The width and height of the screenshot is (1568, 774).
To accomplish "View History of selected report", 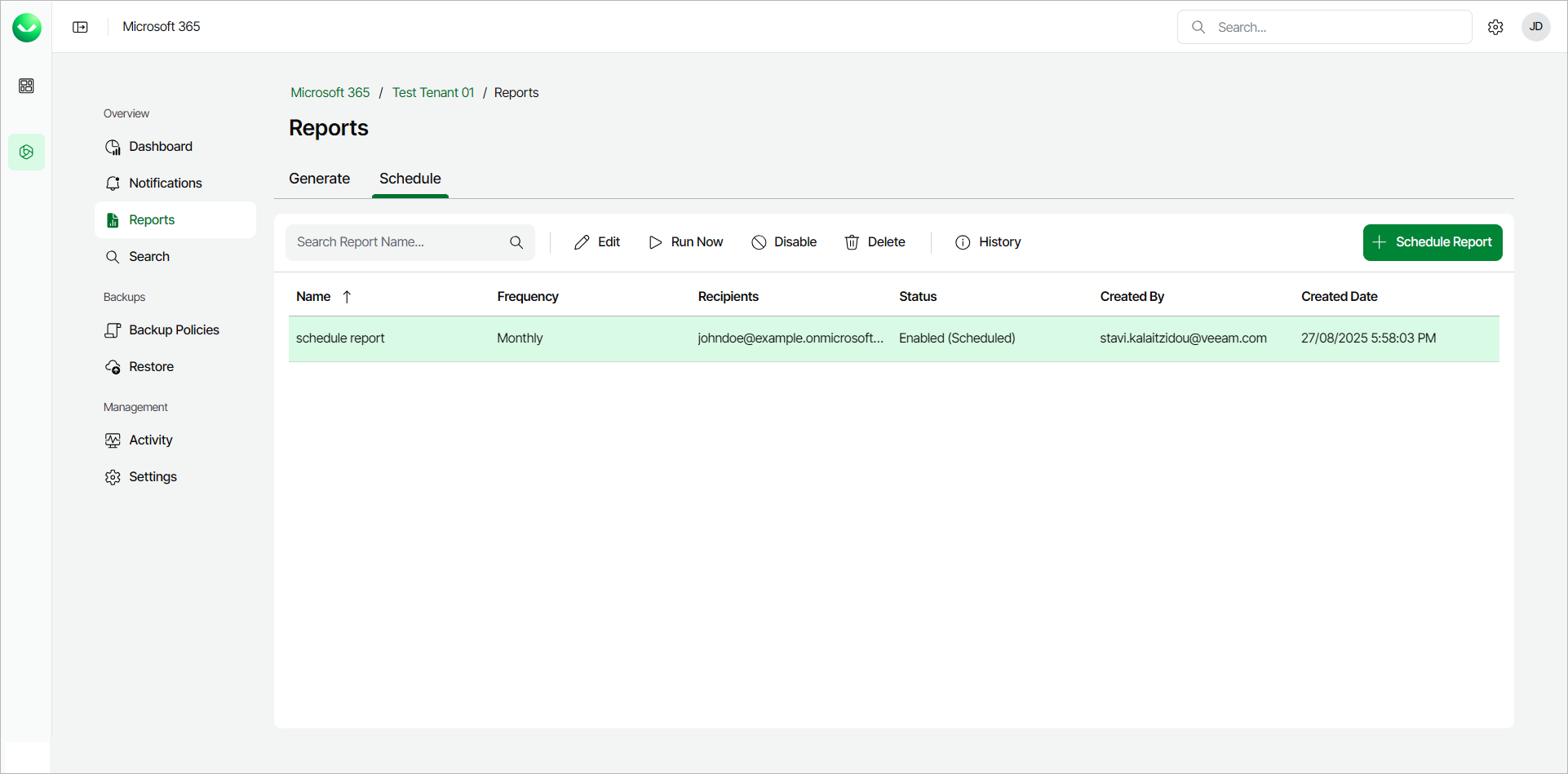I will click(x=988, y=242).
